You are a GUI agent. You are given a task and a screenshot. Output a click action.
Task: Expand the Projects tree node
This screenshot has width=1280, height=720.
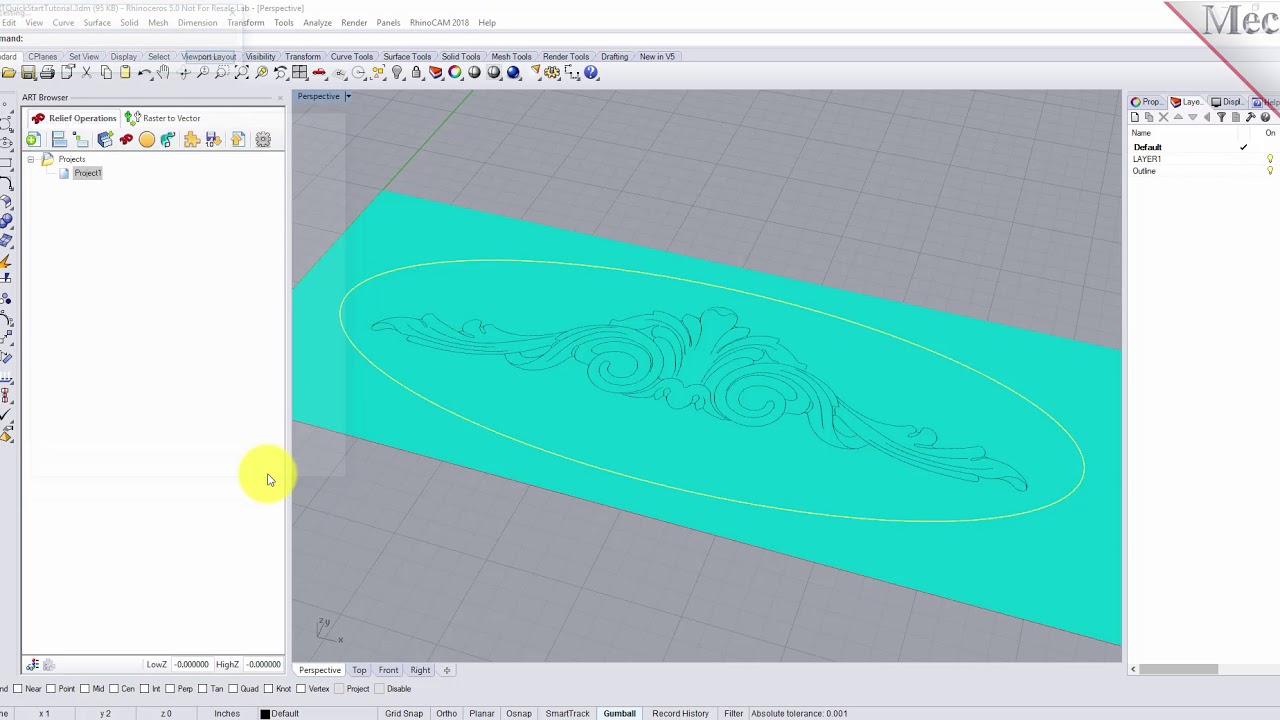tap(31, 160)
